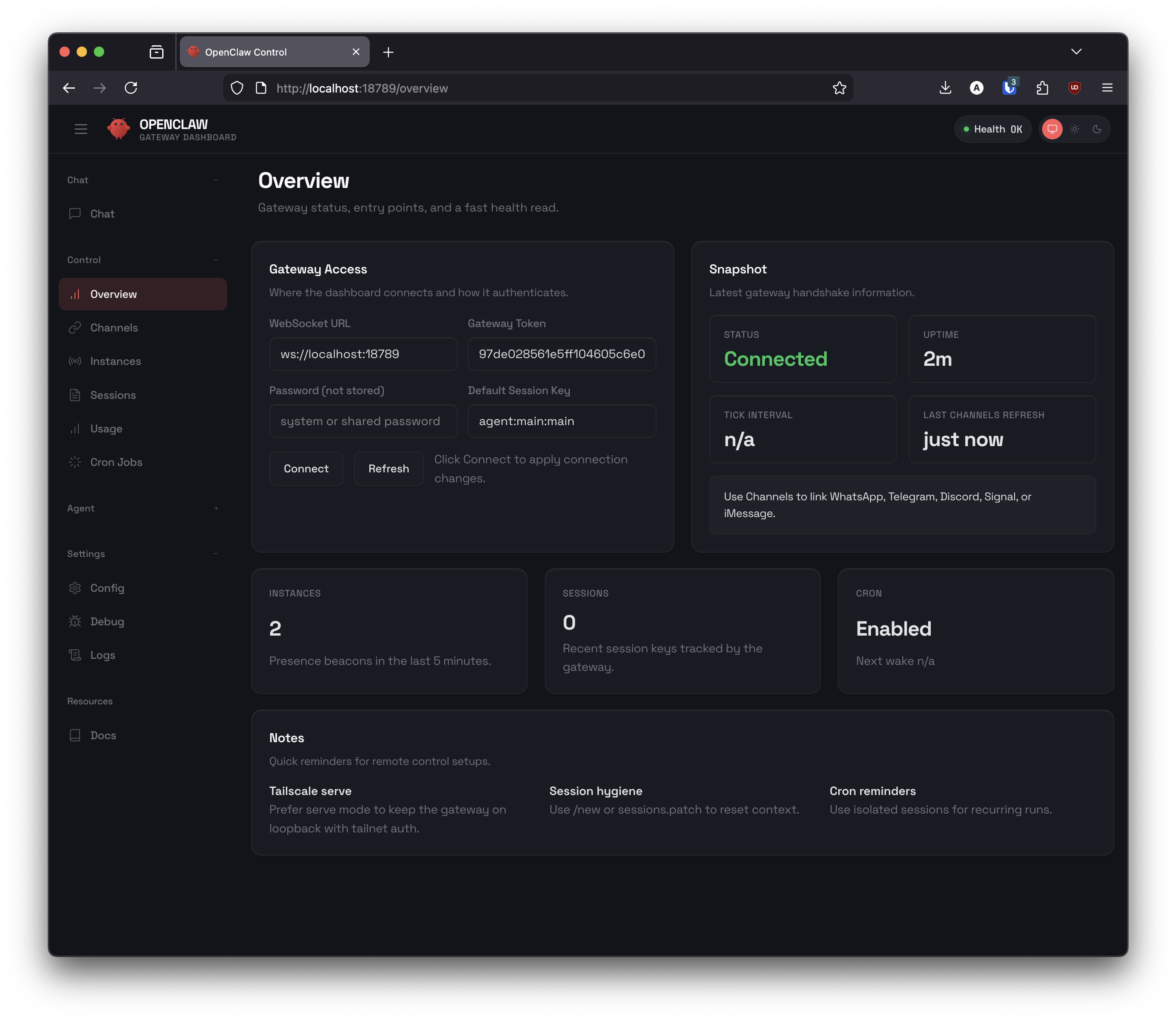Click the address bar URL
This screenshot has width=1176, height=1020.
tap(362, 88)
